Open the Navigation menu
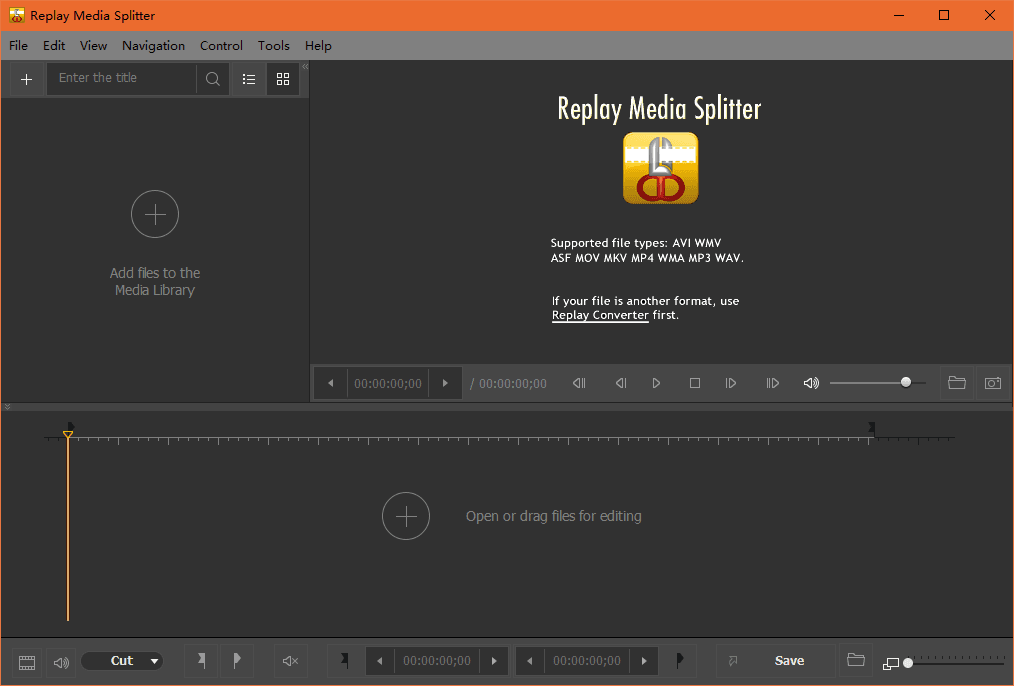 coord(153,46)
